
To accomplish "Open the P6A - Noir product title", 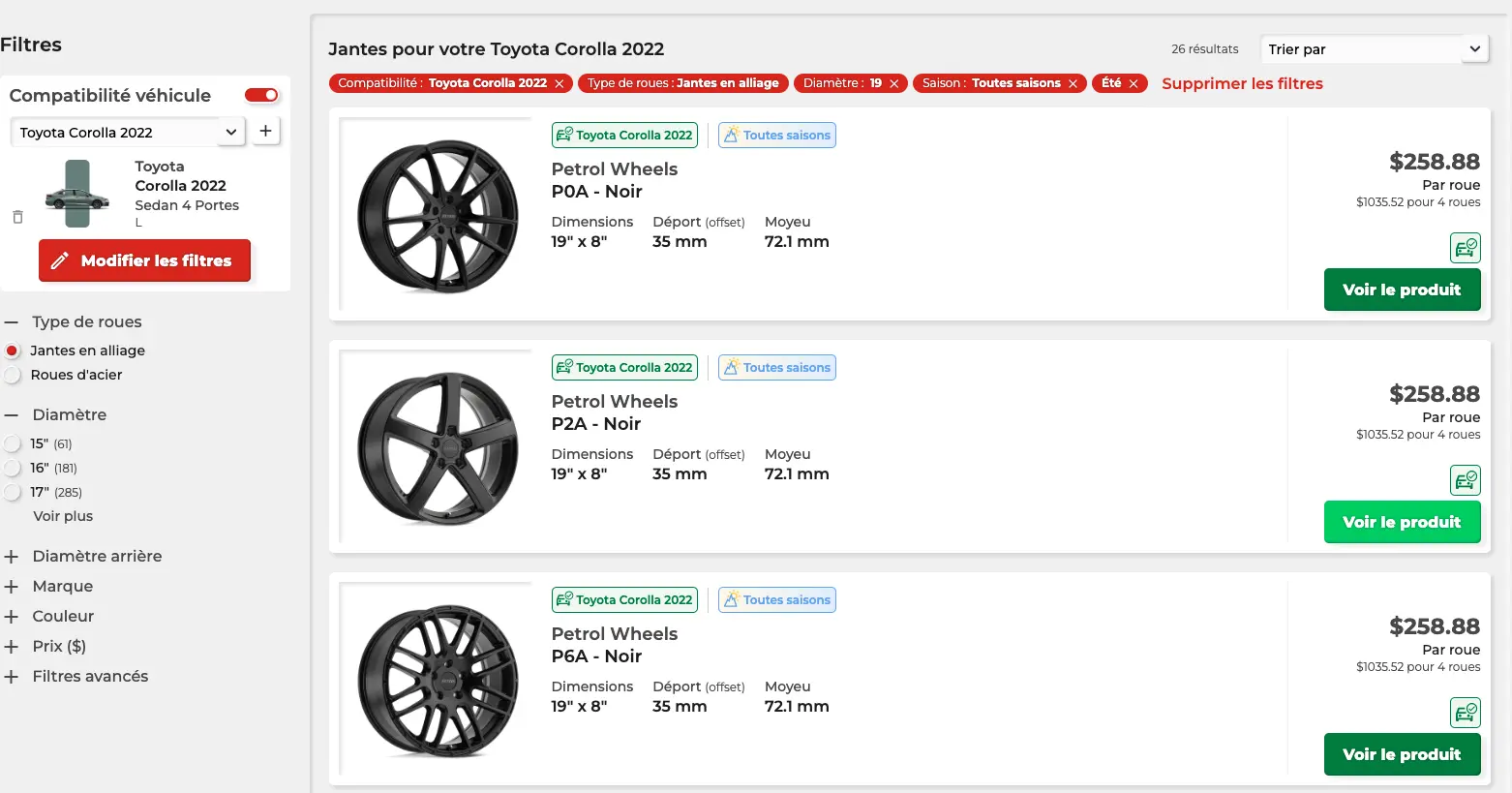I will [x=596, y=656].
